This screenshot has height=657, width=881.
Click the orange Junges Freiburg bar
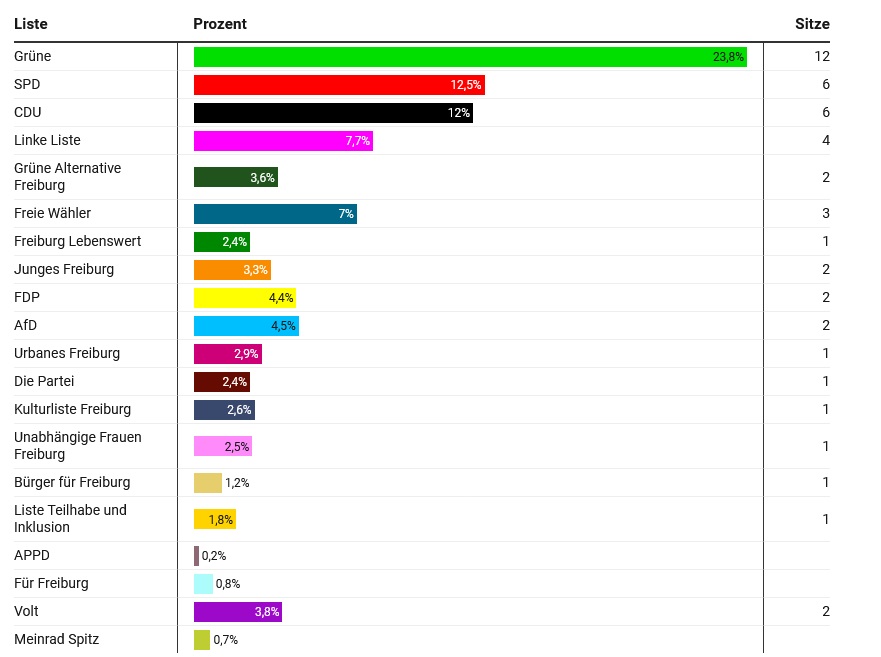(x=232, y=270)
